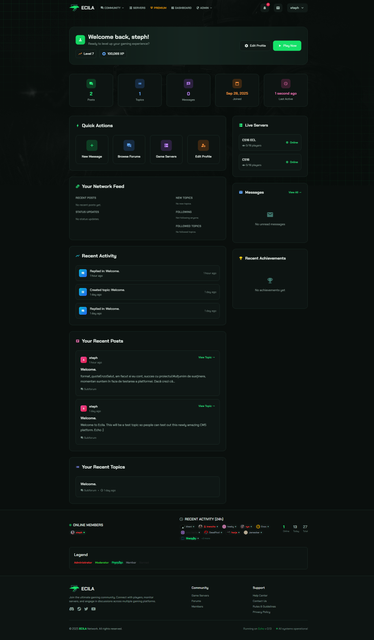The width and height of the screenshot is (374, 640).
Task: Click View All in Messages panel
Action: pyautogui.click(x=295, y=192)
